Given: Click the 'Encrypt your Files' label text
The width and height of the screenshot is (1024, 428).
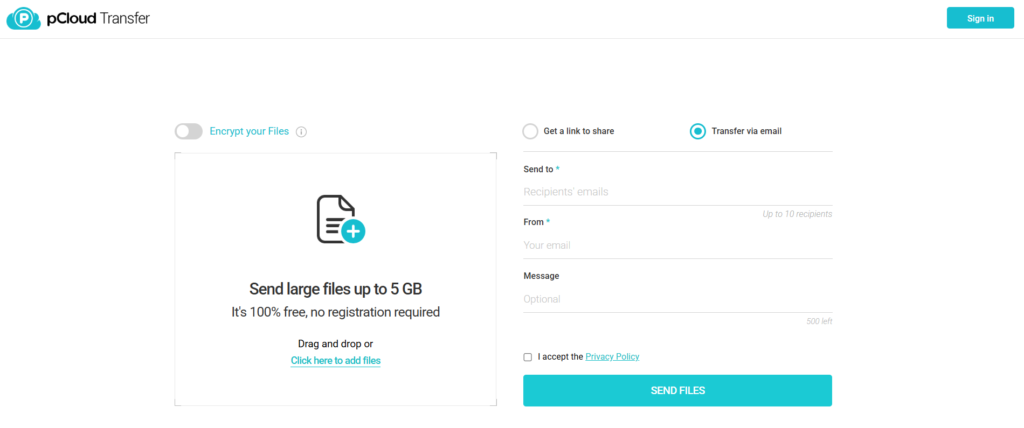Looking at the screenshot, I should click(249, 131).
